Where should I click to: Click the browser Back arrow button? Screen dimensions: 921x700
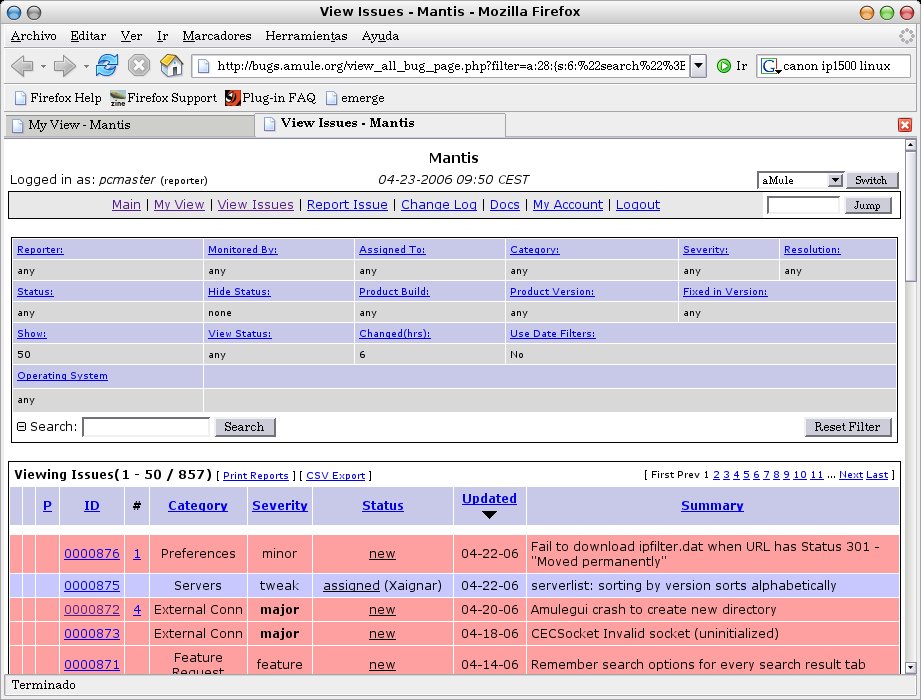(22, 66)
